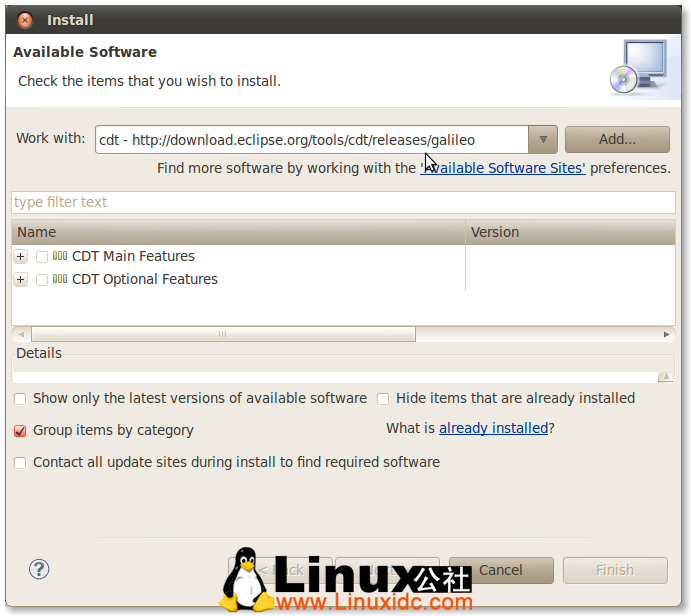Open the 'Available Software Sites' link
The width and height of the screenshot is (691, 616).
pyautogui.click(x=503, y=168)
